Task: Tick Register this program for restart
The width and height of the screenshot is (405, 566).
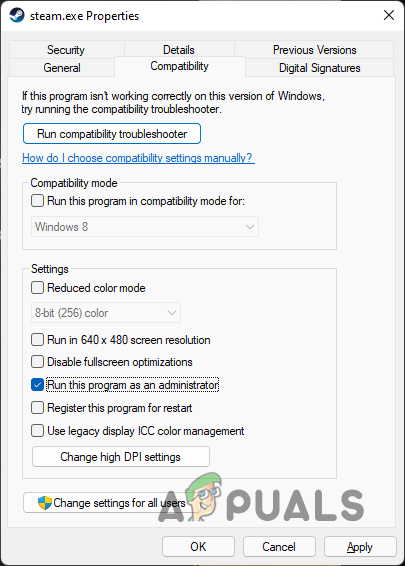Action: coord(38,408)
